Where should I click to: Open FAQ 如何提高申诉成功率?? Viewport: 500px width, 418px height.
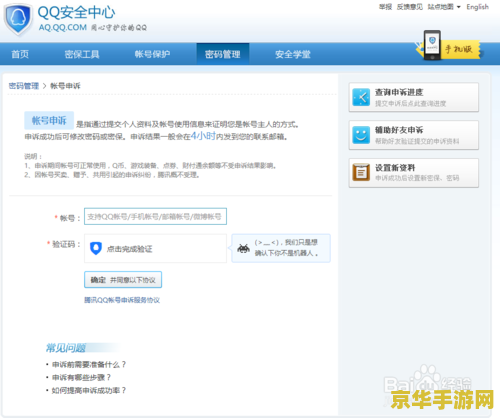pyautogui.click(x=89, y=390)
